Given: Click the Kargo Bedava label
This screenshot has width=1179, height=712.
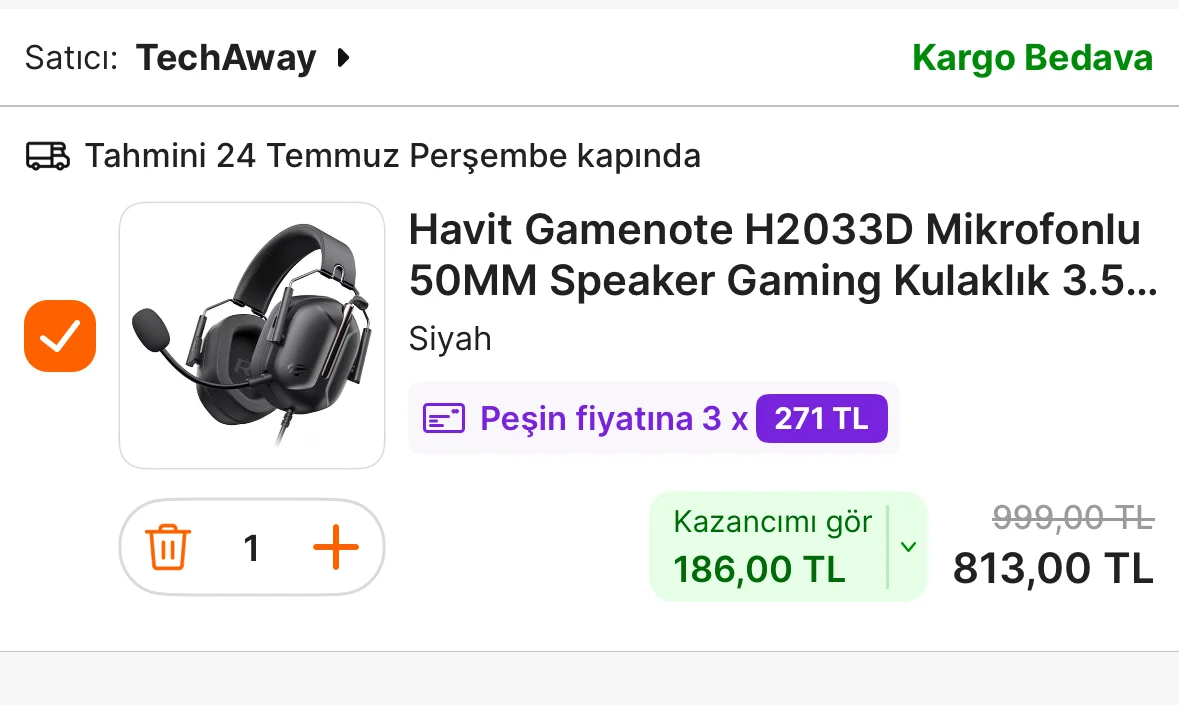Looking at the screenshot, I should [1032, 58].
